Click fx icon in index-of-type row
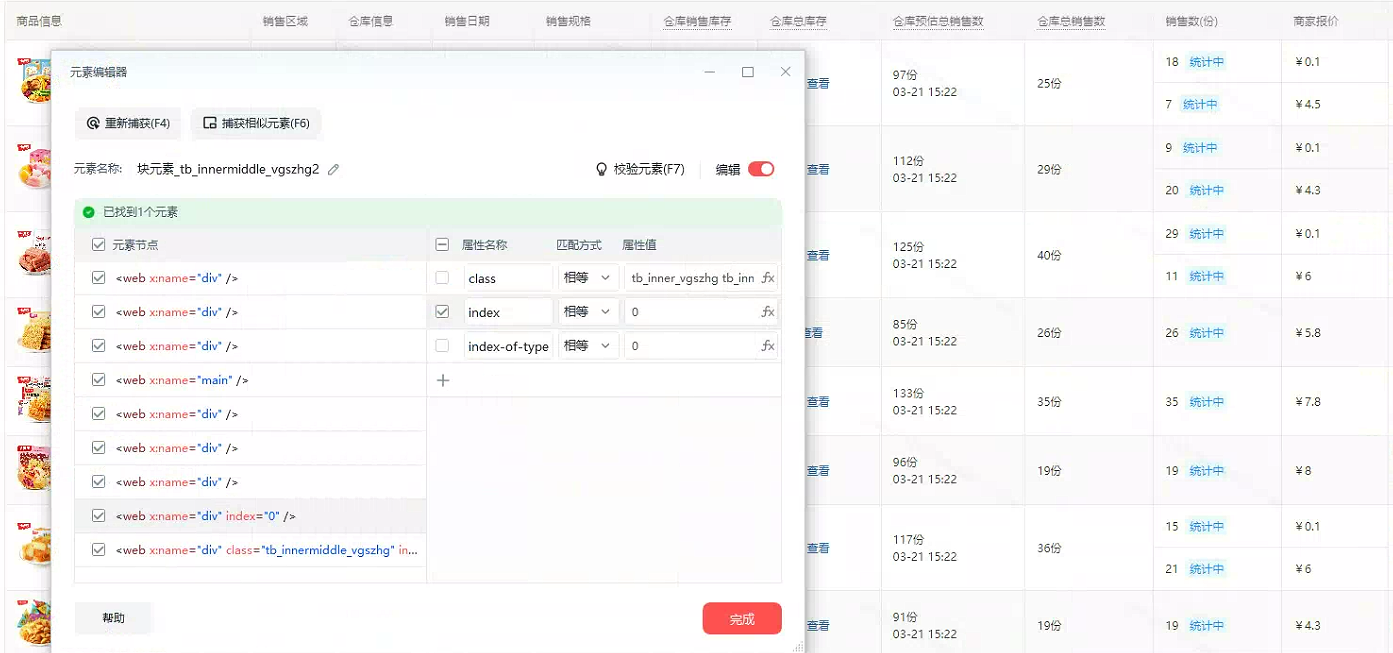Screen dimensions: 1393x653 [x=767, y=346]
